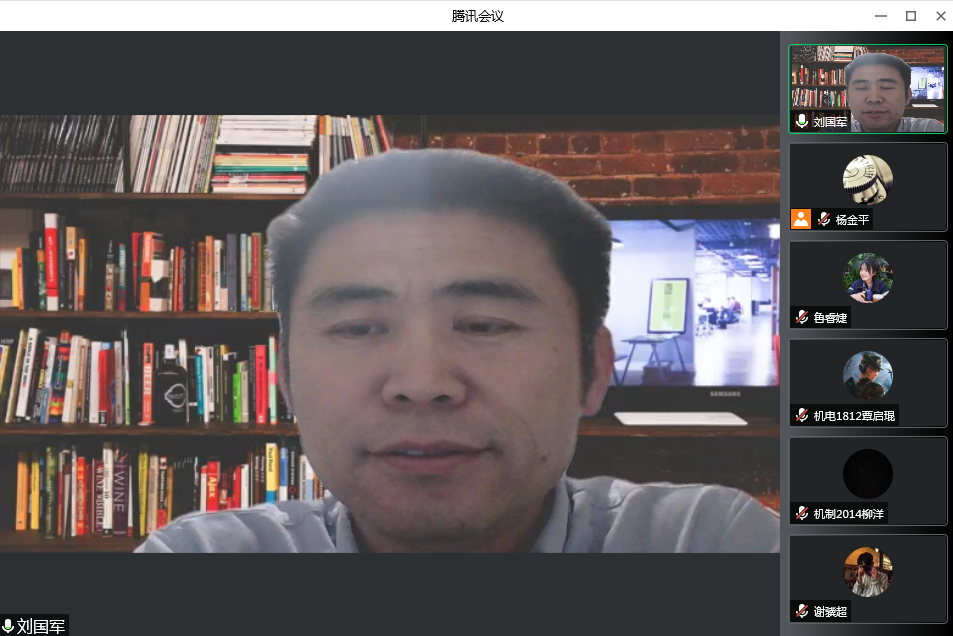Maximize the 腾讯会议 window
The width and height of the screenshot is (953, 636).
pos(911,15)
